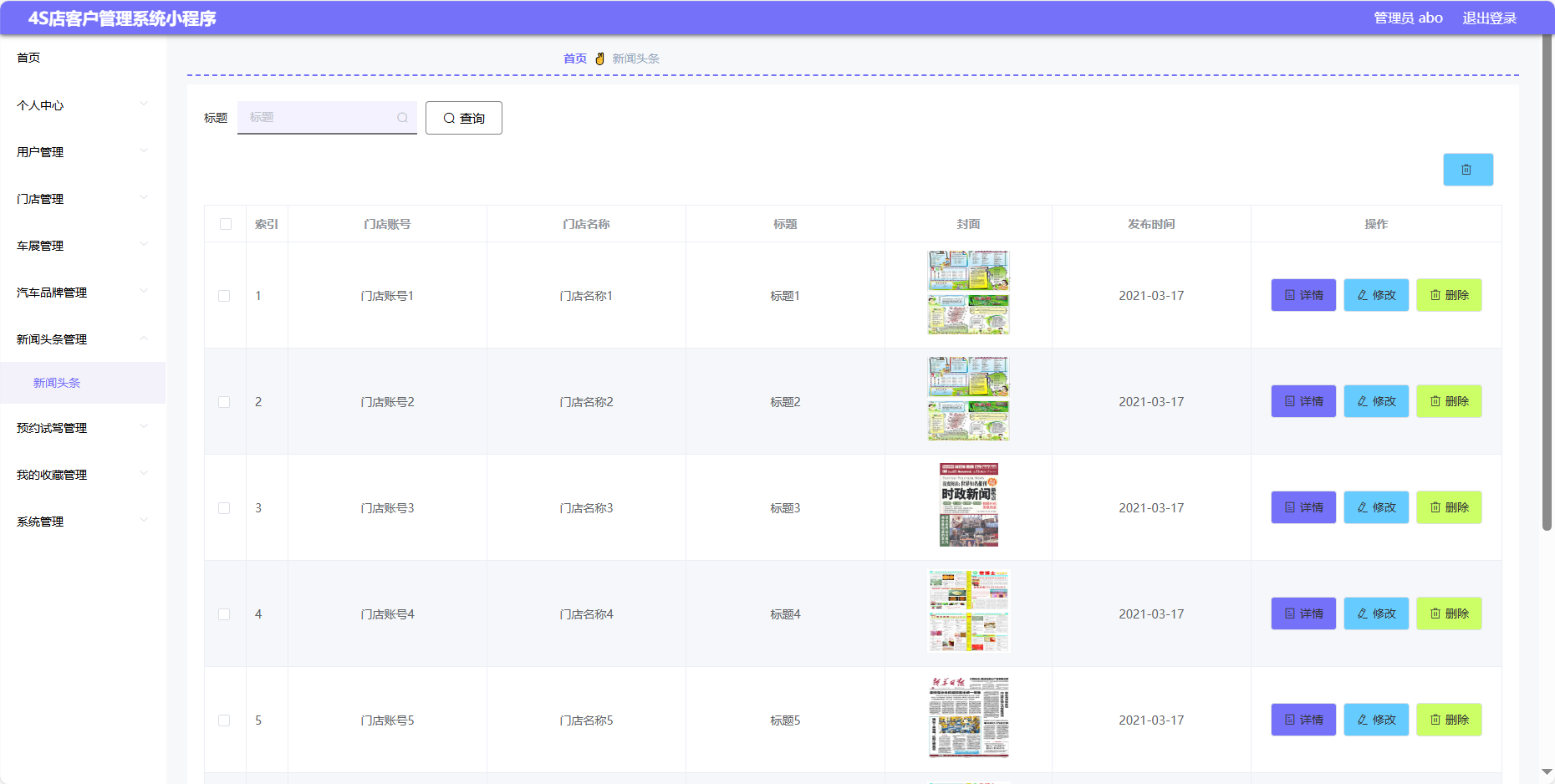
Task: Click the scrollbar down arrow
Action: click(1547, 772)
